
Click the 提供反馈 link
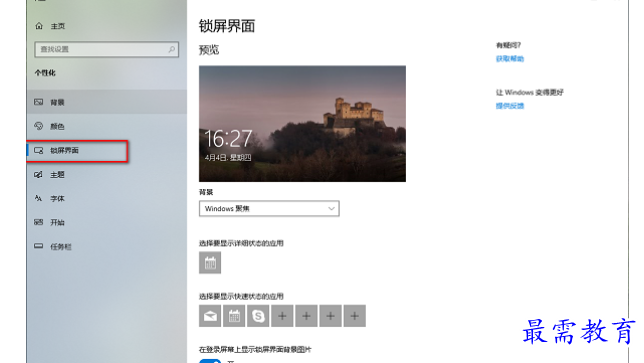coord(510,106)
